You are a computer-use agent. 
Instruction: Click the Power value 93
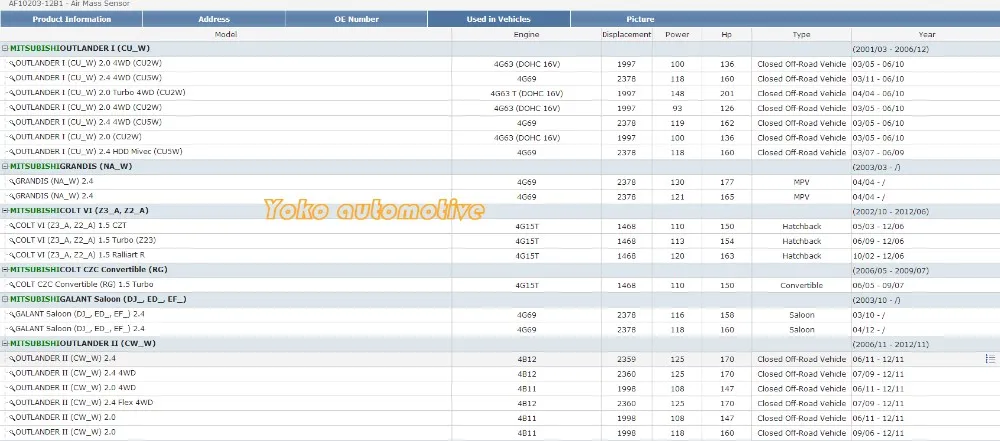[677, 108]
